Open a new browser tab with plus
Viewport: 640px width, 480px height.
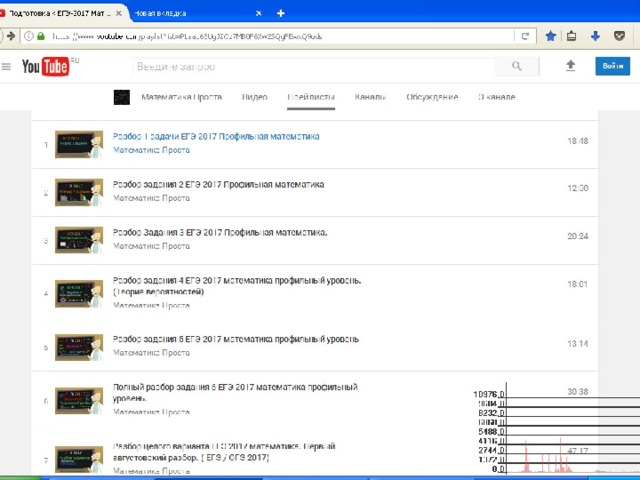click(x=281, y=12)
